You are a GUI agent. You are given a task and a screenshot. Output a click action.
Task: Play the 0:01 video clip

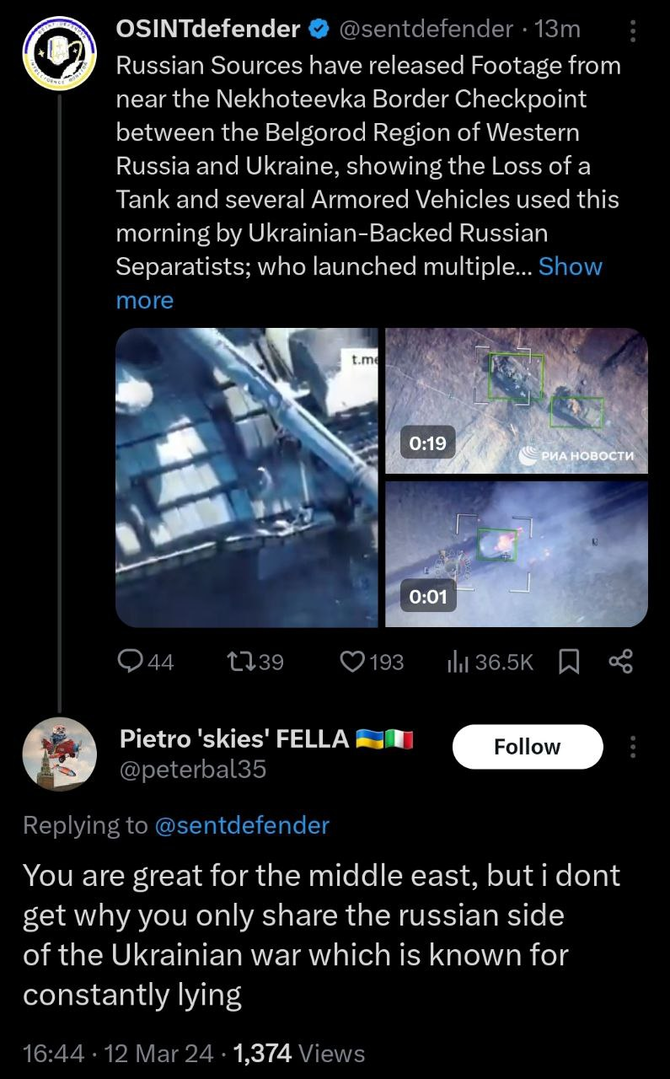point(516,554)
